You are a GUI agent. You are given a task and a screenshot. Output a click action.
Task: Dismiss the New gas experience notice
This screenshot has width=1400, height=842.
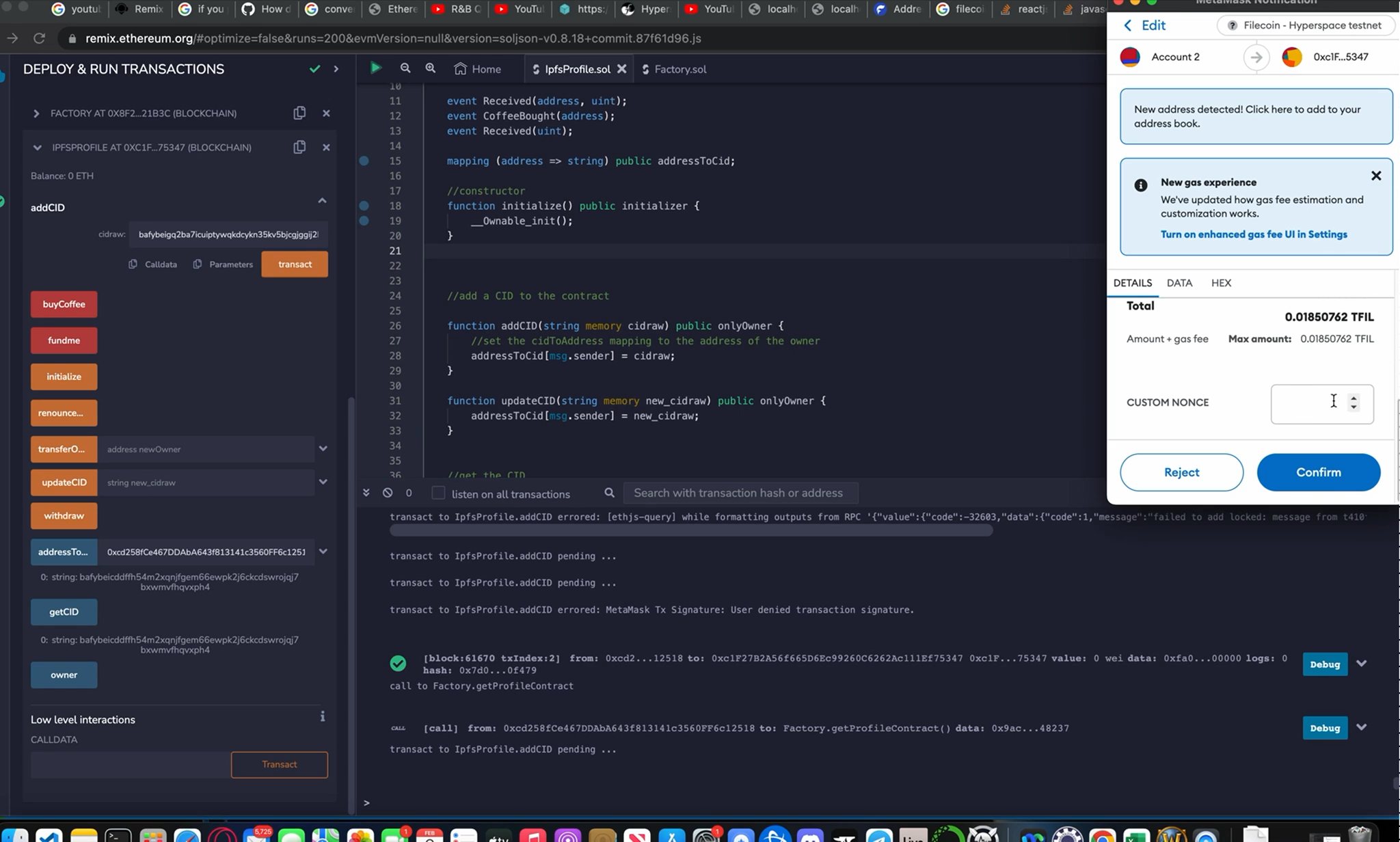1376,176
